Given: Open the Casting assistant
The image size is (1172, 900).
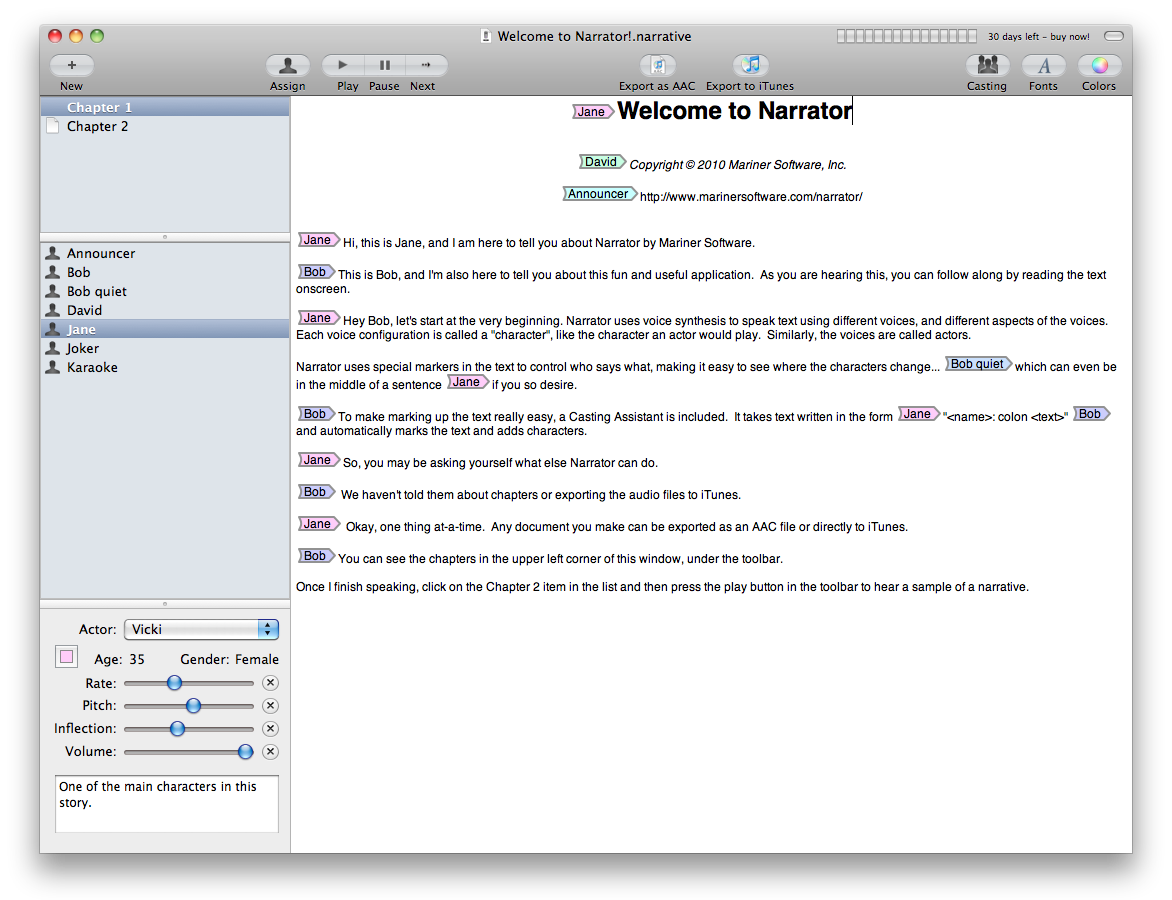Looking at the screenshot, I should click(x=987, y=66).
